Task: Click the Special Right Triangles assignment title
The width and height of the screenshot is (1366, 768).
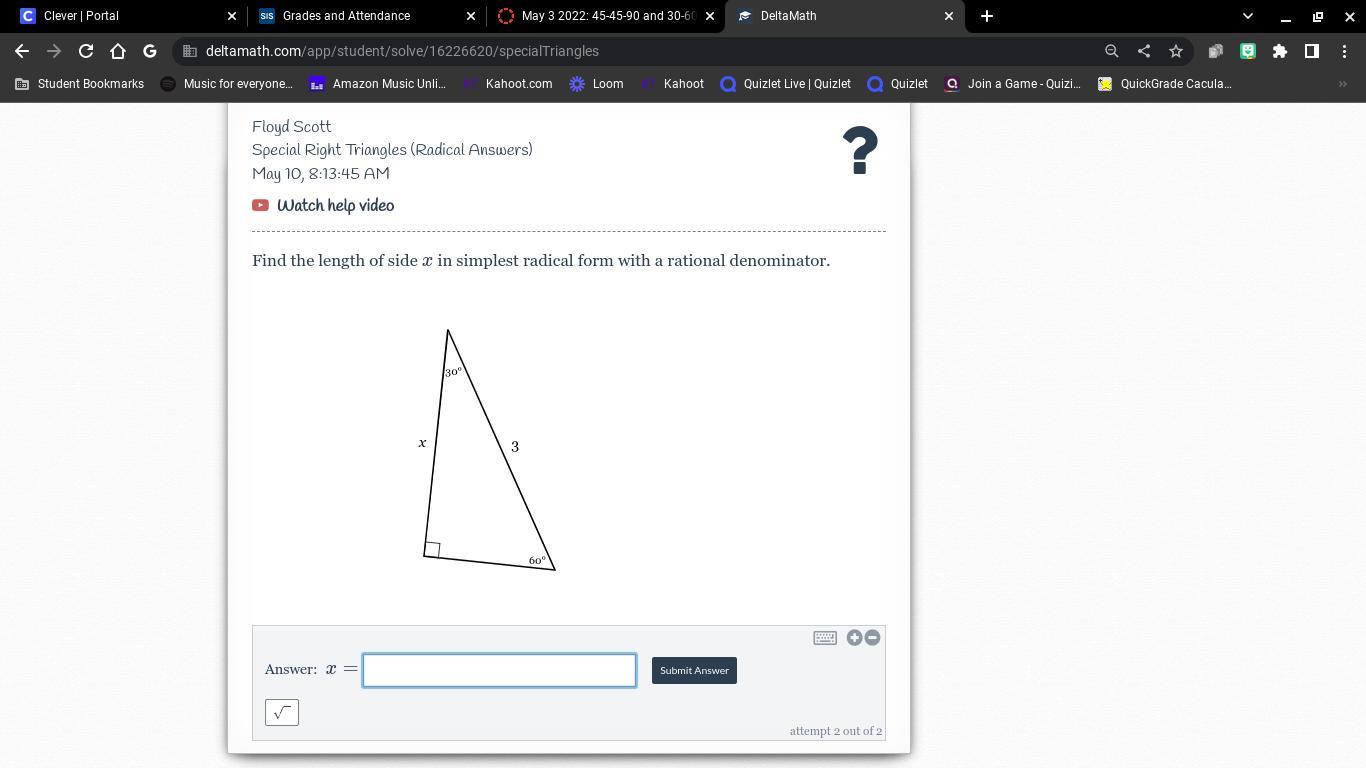Action: (x=392, y=150)
